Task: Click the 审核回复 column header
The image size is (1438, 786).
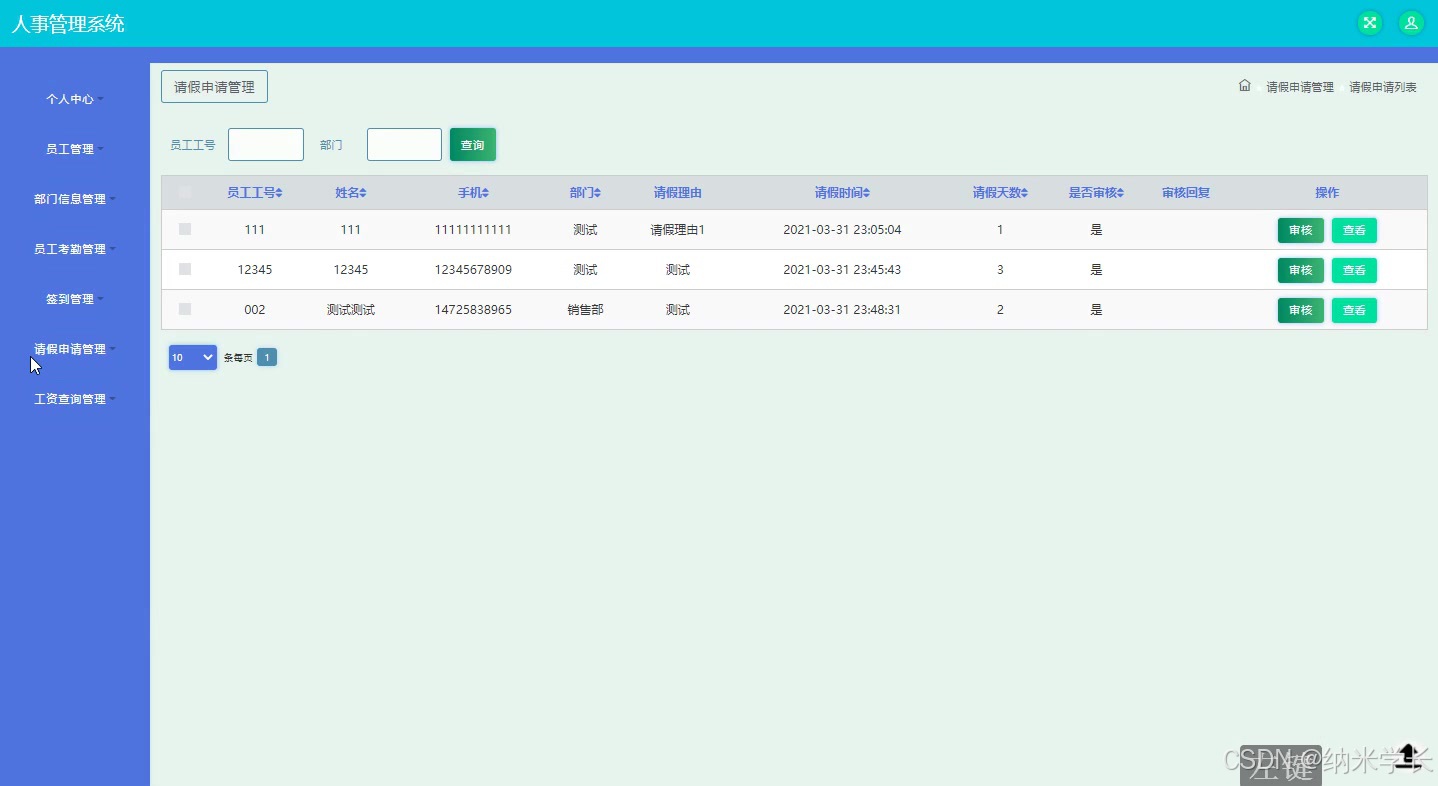Action: [x=1186, y=193]
